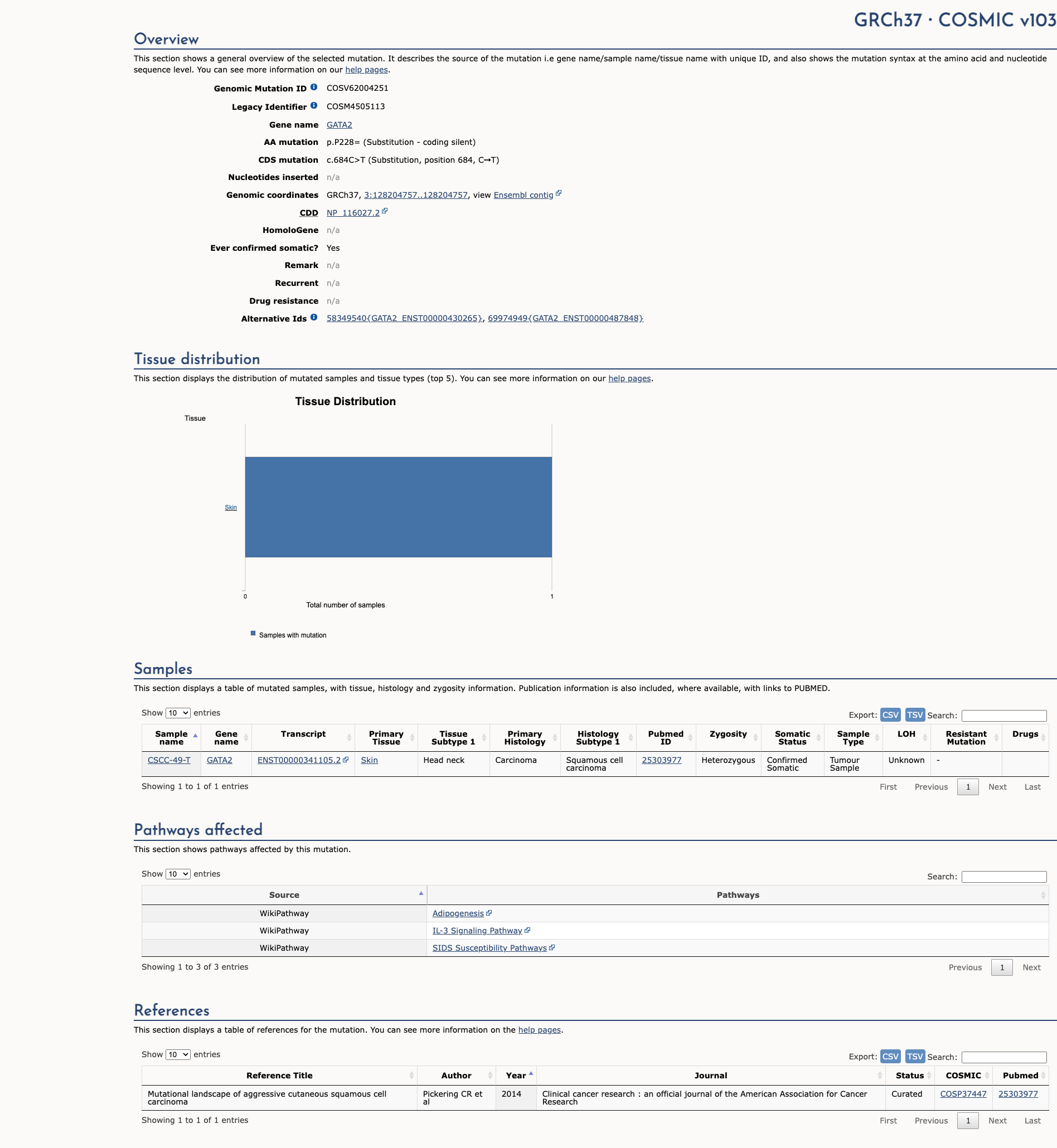Click the Skin label on tissue chart

[x=230, y=507]
